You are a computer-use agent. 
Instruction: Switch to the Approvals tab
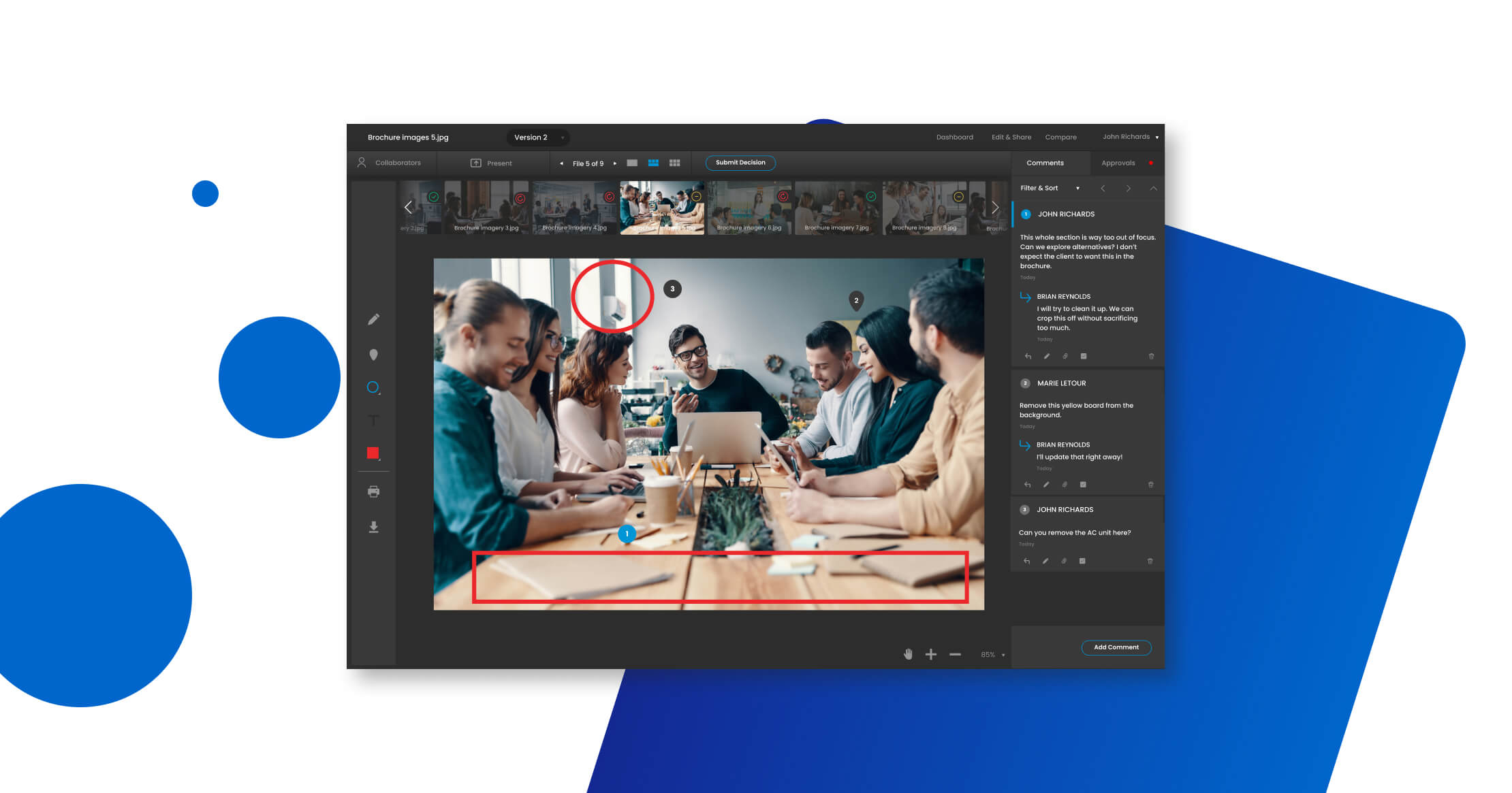(x=1118, y=163)
